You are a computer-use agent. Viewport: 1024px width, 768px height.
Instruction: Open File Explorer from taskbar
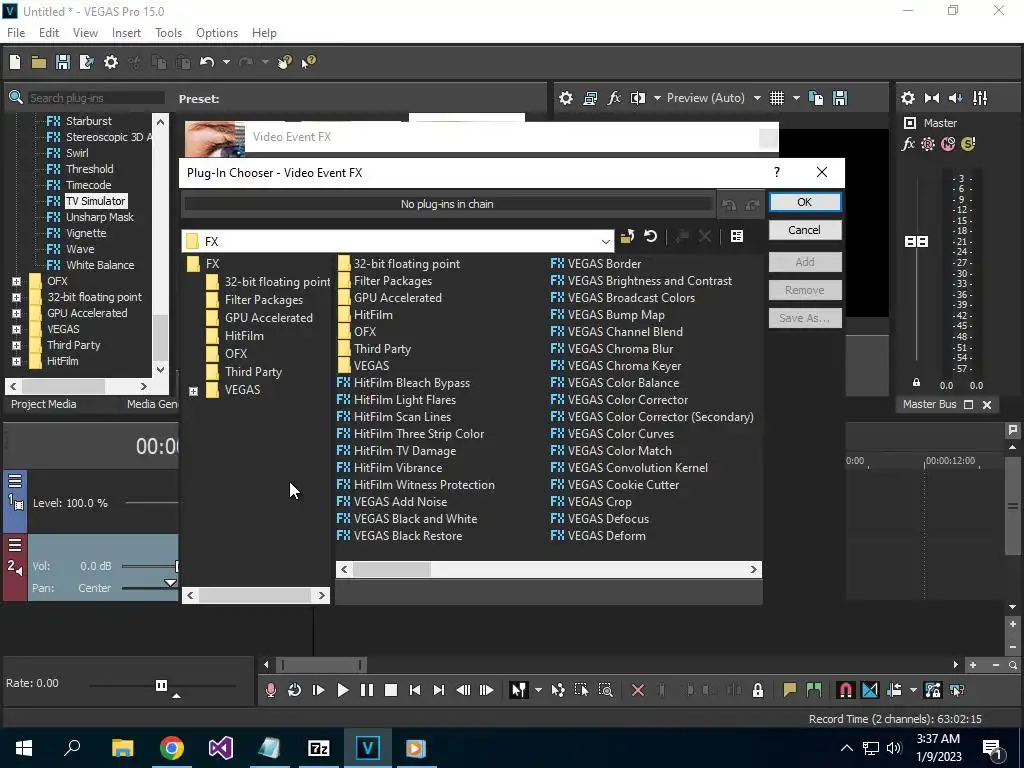click(x=122, y=748)
